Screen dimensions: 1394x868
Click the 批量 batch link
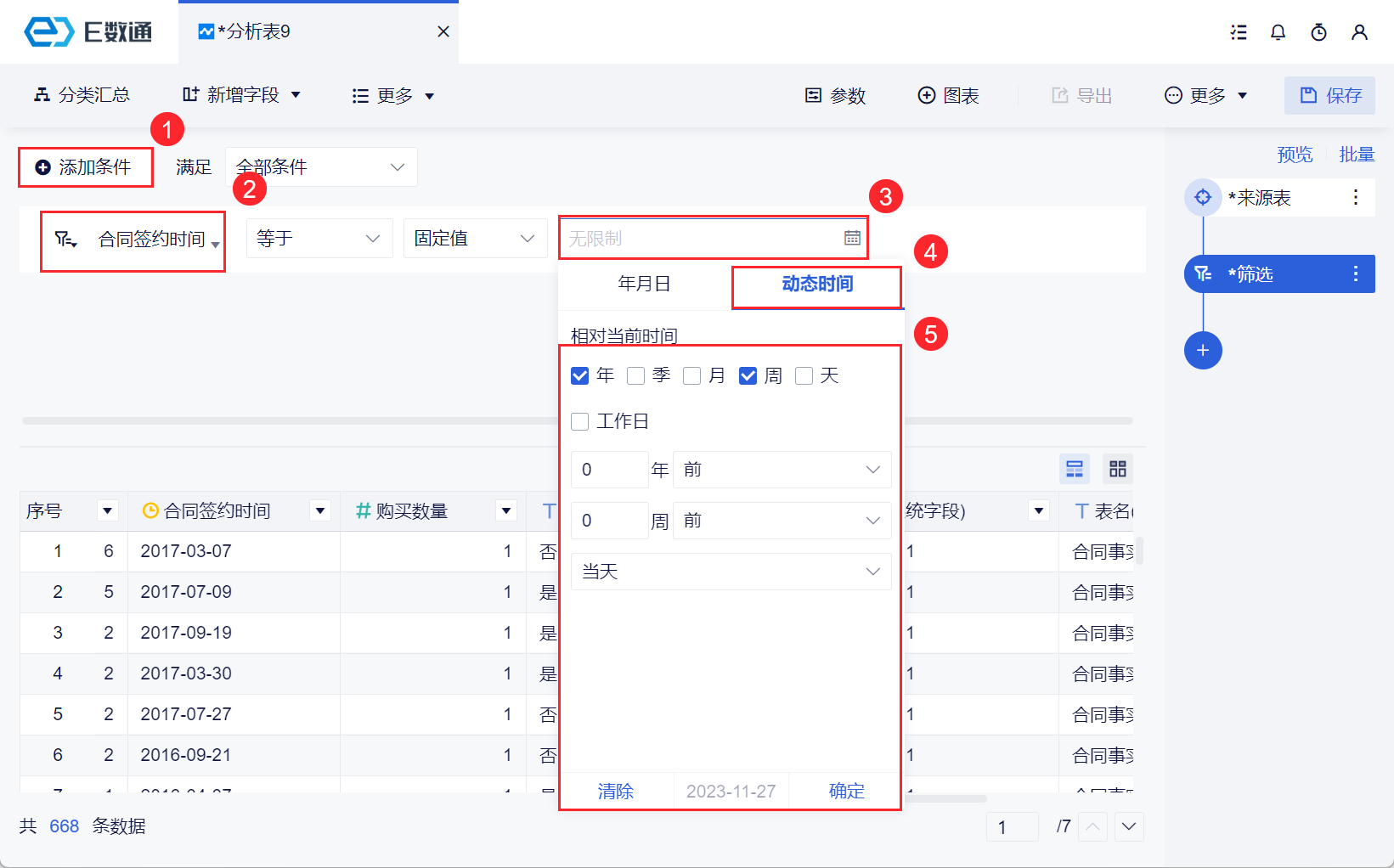1357,155
